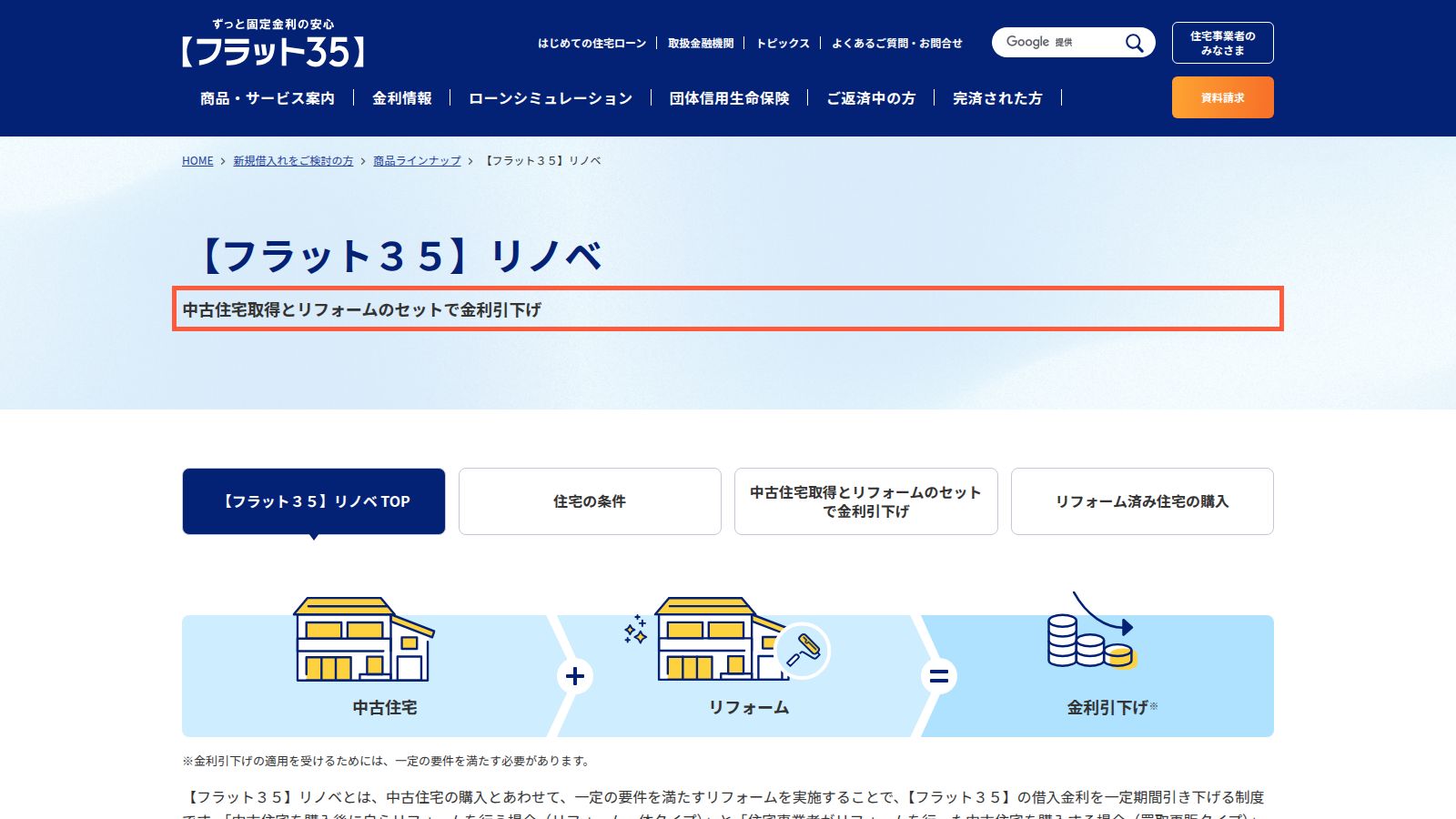Switch to 住宅の条件 tab
1456x819 pixels.
[x=590, y=501]
